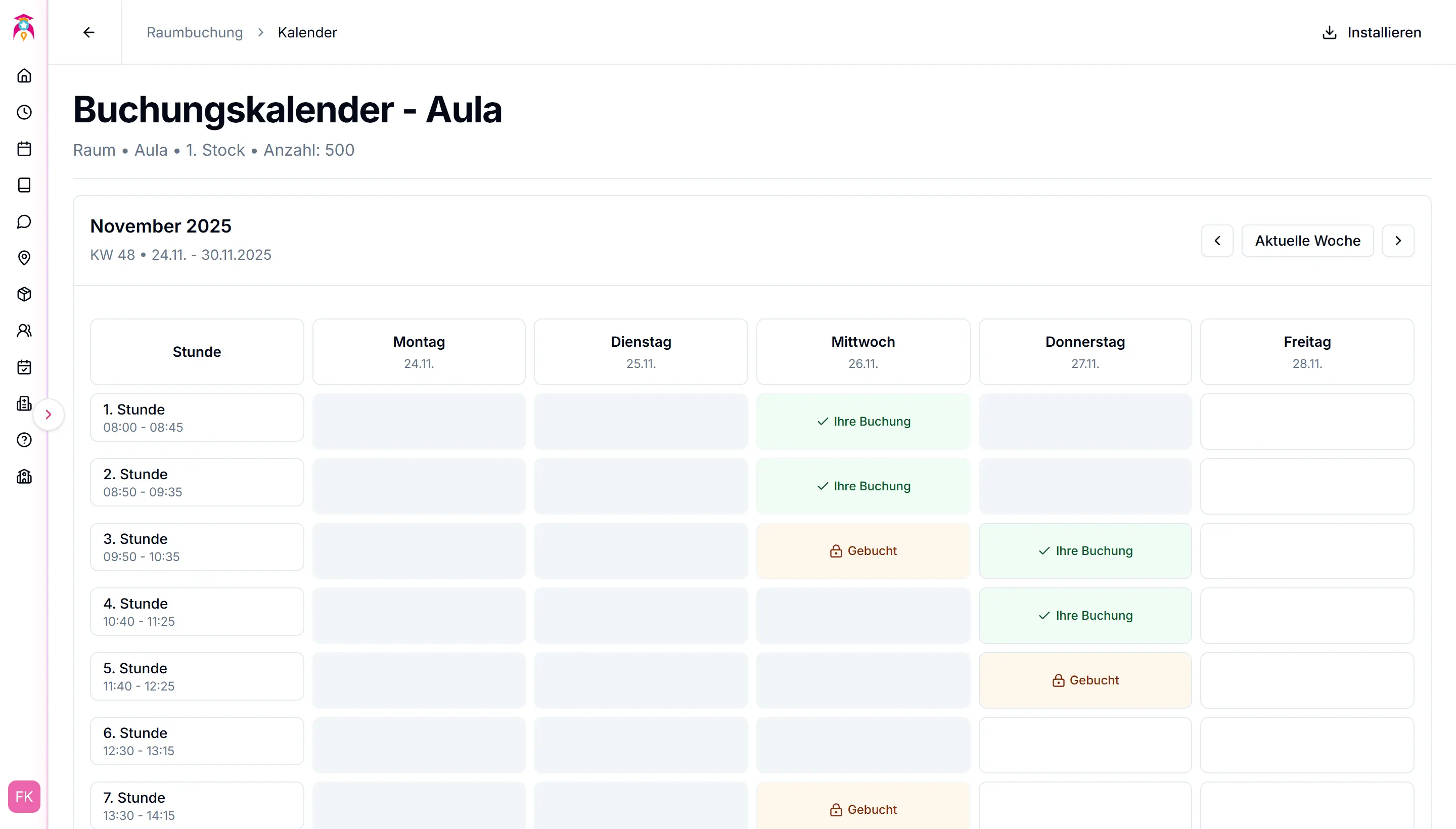Expand the sidebar with chevron toggle
The width and height of the screenshot is (1456, 829).
[49, 414]
